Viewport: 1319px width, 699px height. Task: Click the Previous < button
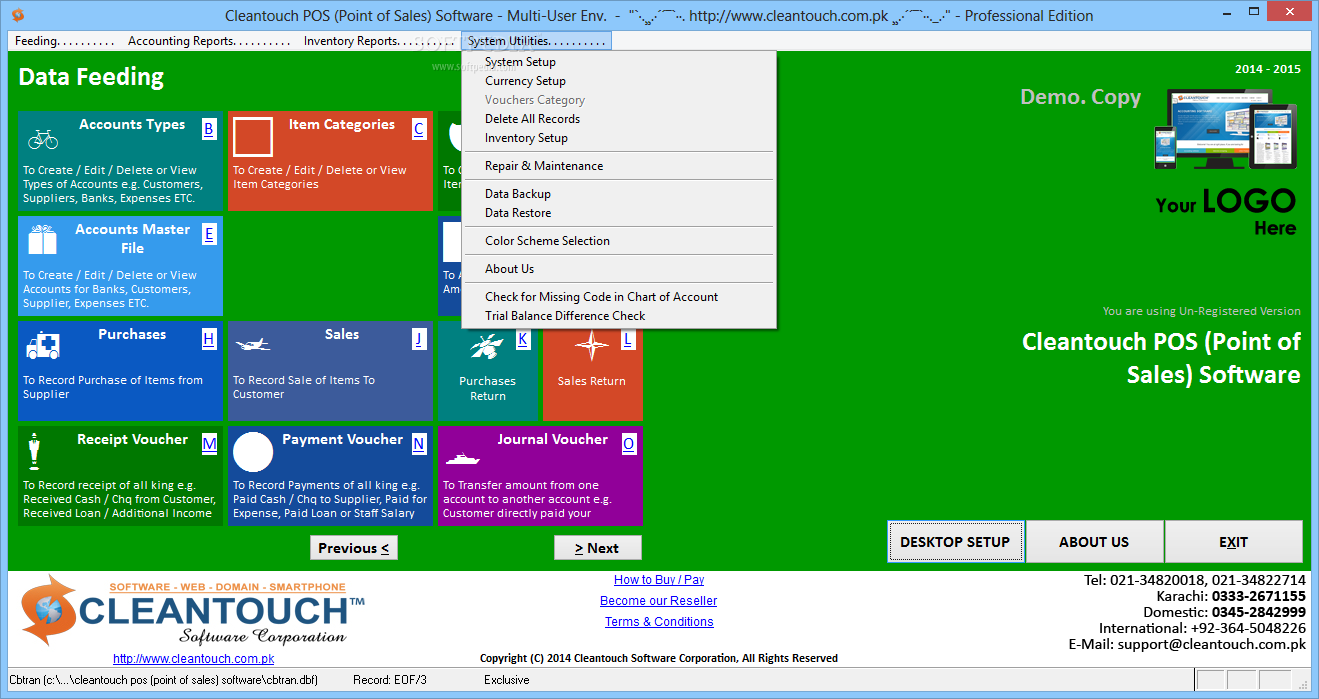[x=354, y=548]
